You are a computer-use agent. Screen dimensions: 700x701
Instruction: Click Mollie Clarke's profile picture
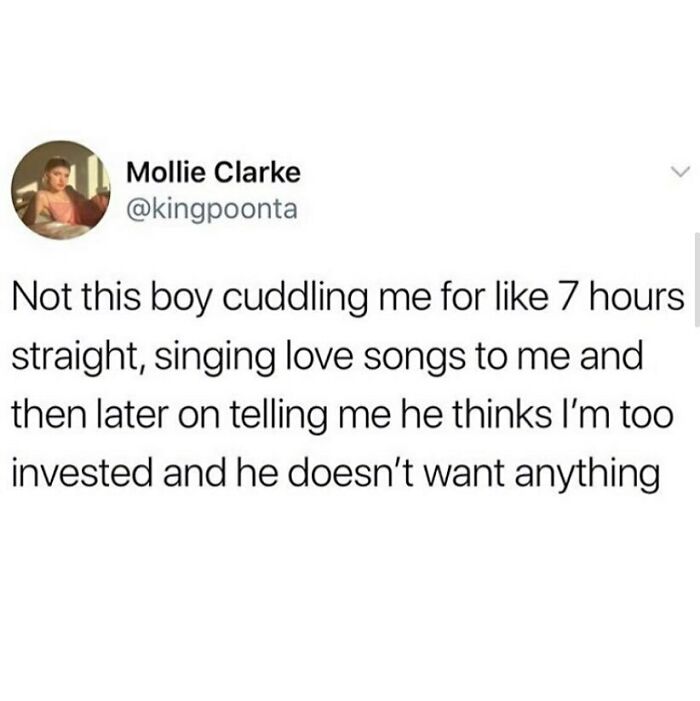[x=61, y=190]
